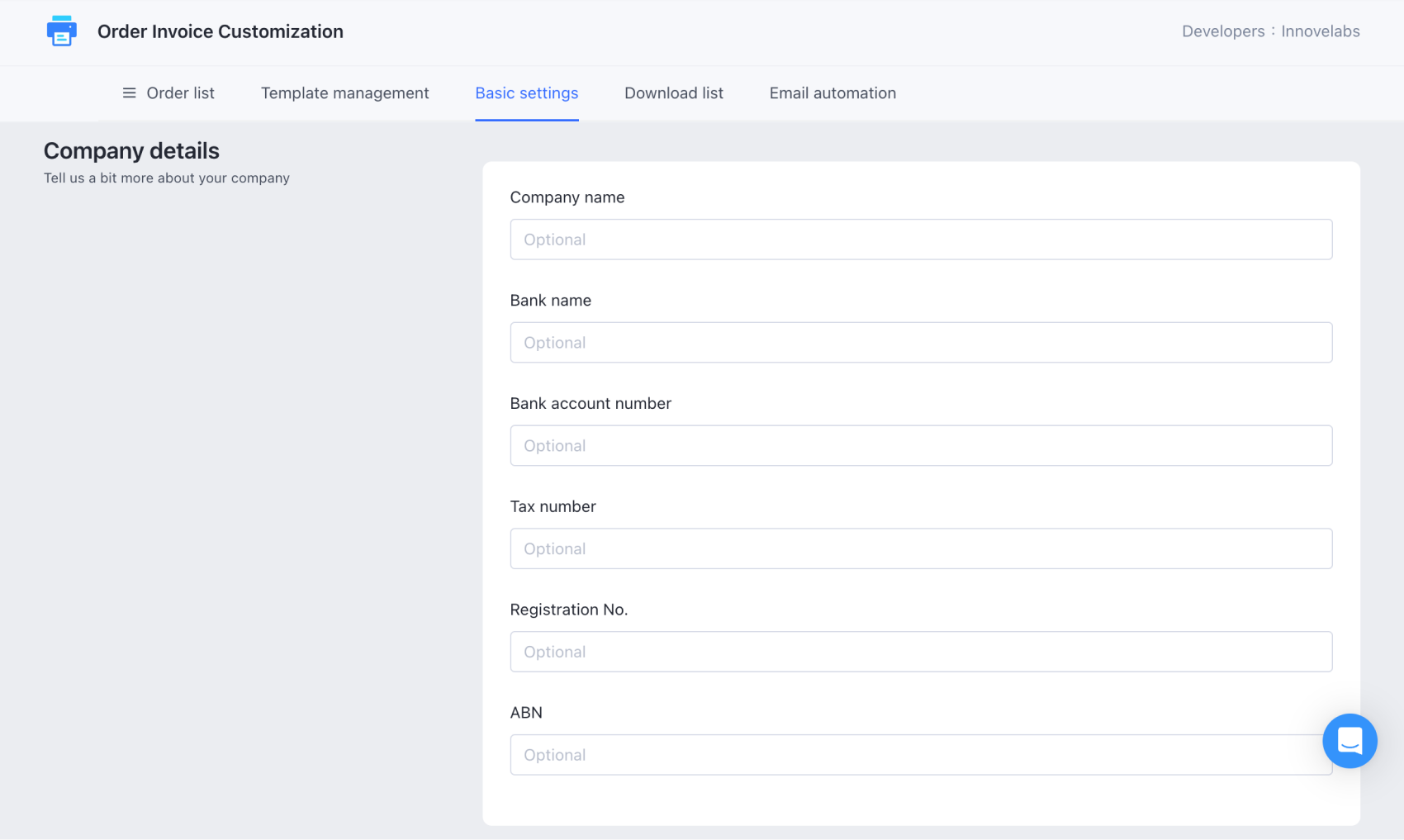Click the 'Tax number' field label
Image resolution: width=1404 pixels, height=840 pixels.
(553, 506)
